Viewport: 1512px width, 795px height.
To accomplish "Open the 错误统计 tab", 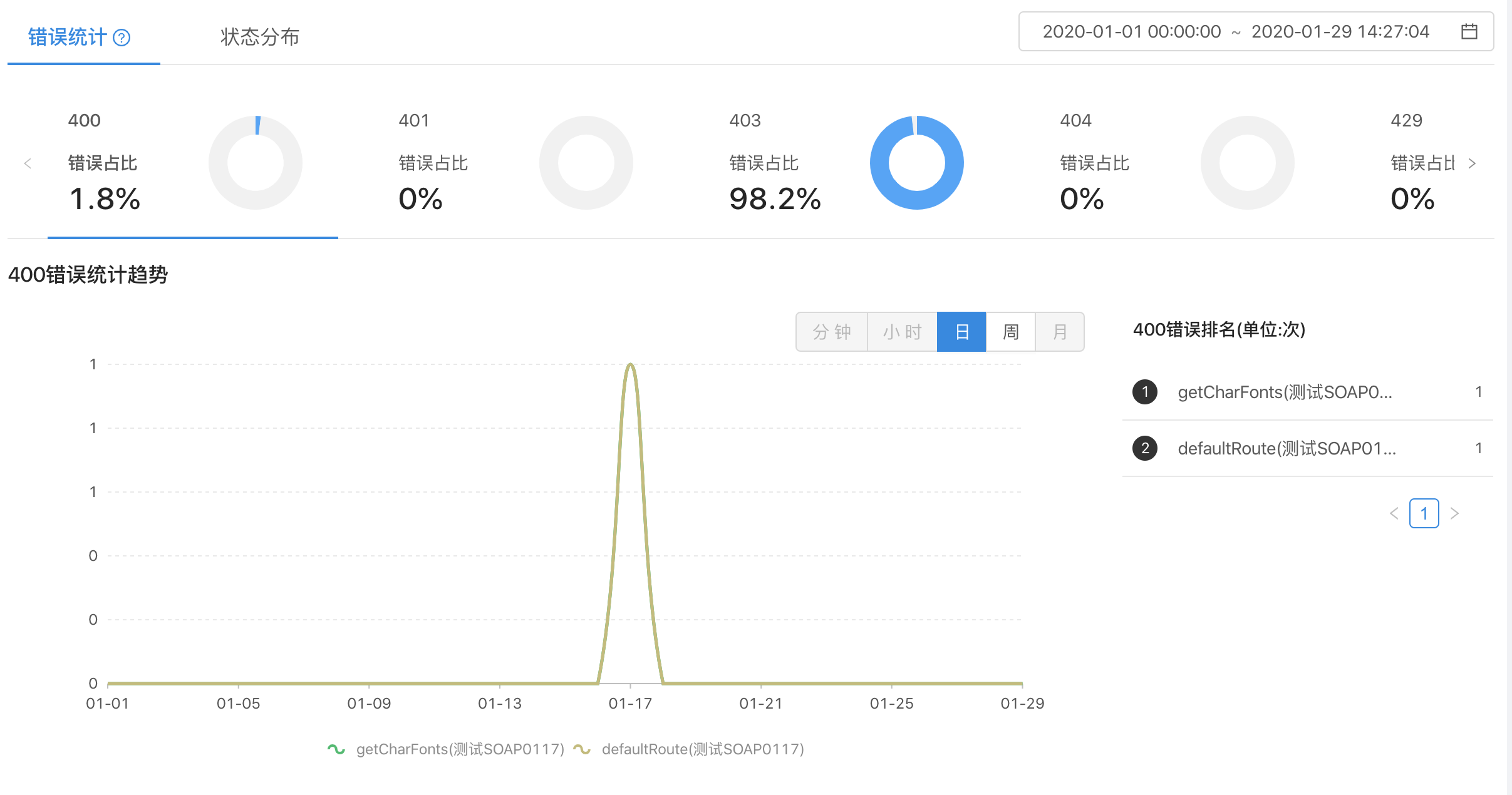I will coord(68,37).
